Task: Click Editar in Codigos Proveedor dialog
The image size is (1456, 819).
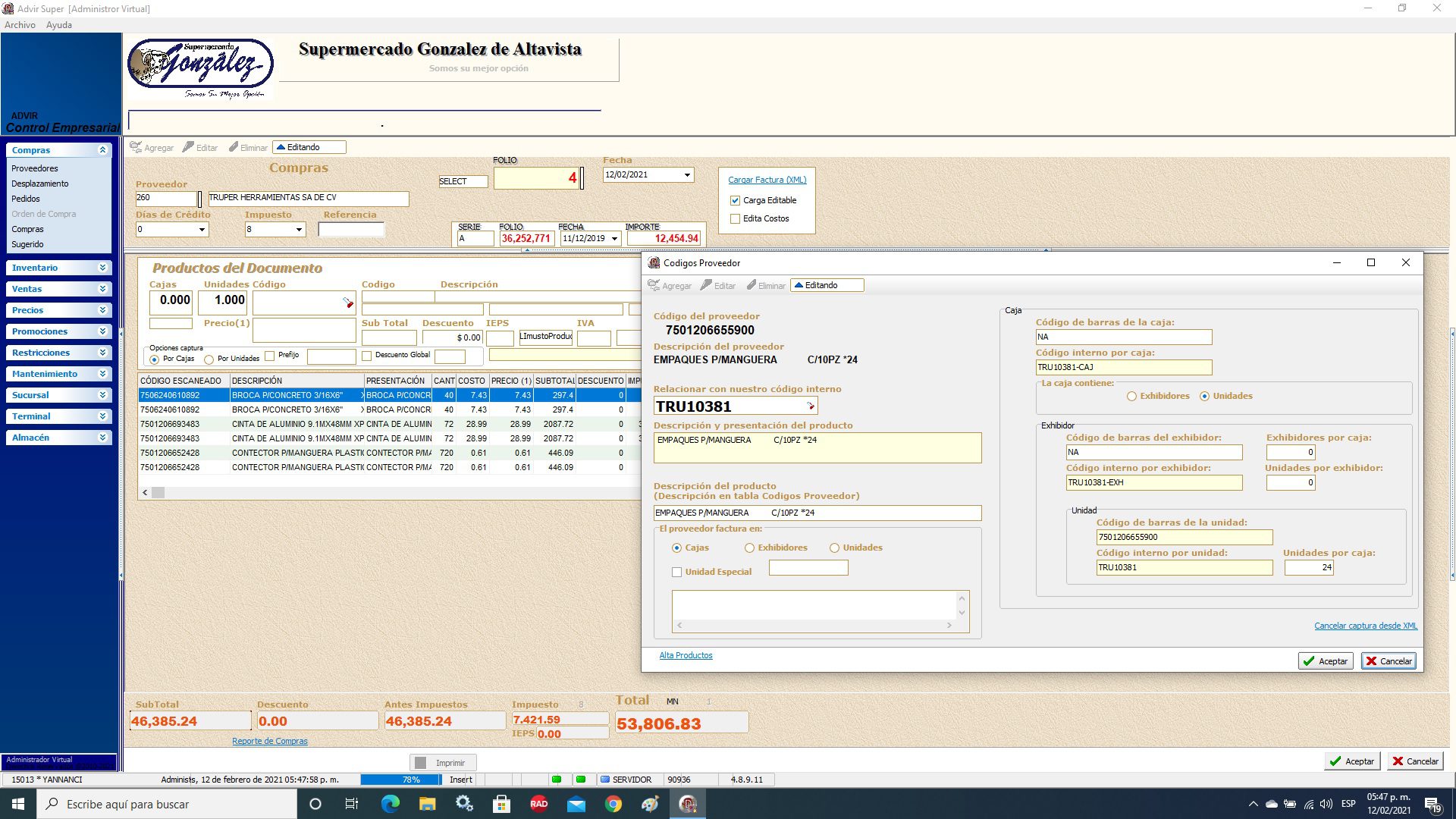Action: (718, 285)
